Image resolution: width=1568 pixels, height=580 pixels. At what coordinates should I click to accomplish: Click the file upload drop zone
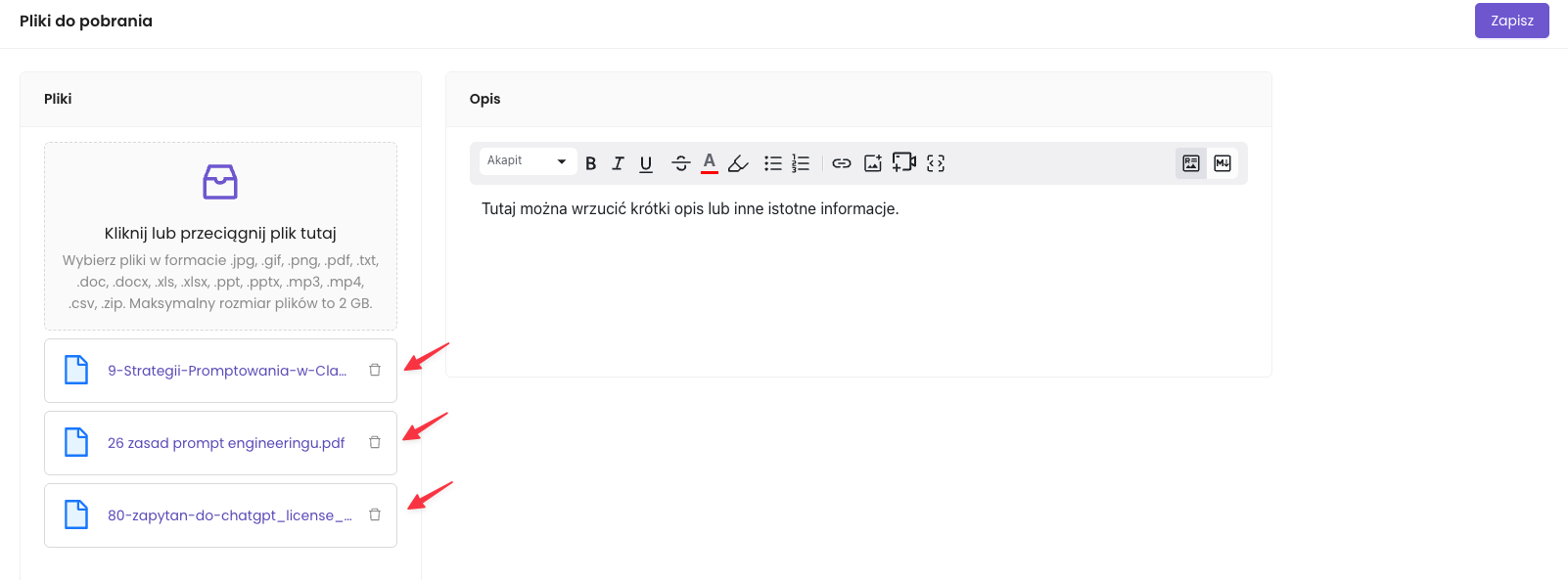click(x=220, y=236)
